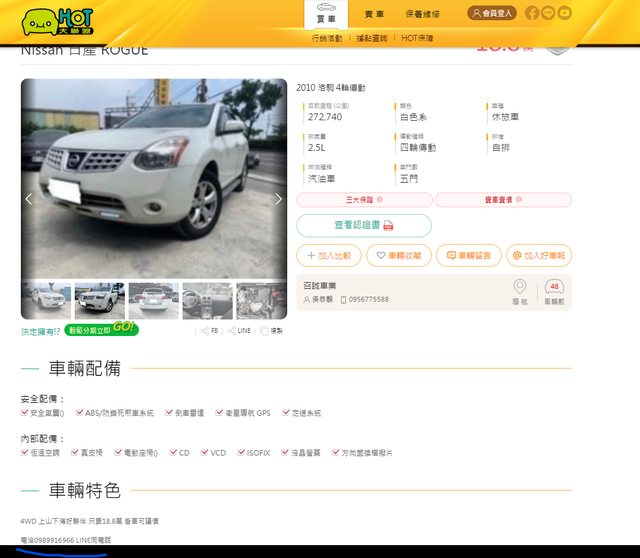Screen dimensions: 640x558
Task: Open the 賣車 menu item
Action: [374, 14]
